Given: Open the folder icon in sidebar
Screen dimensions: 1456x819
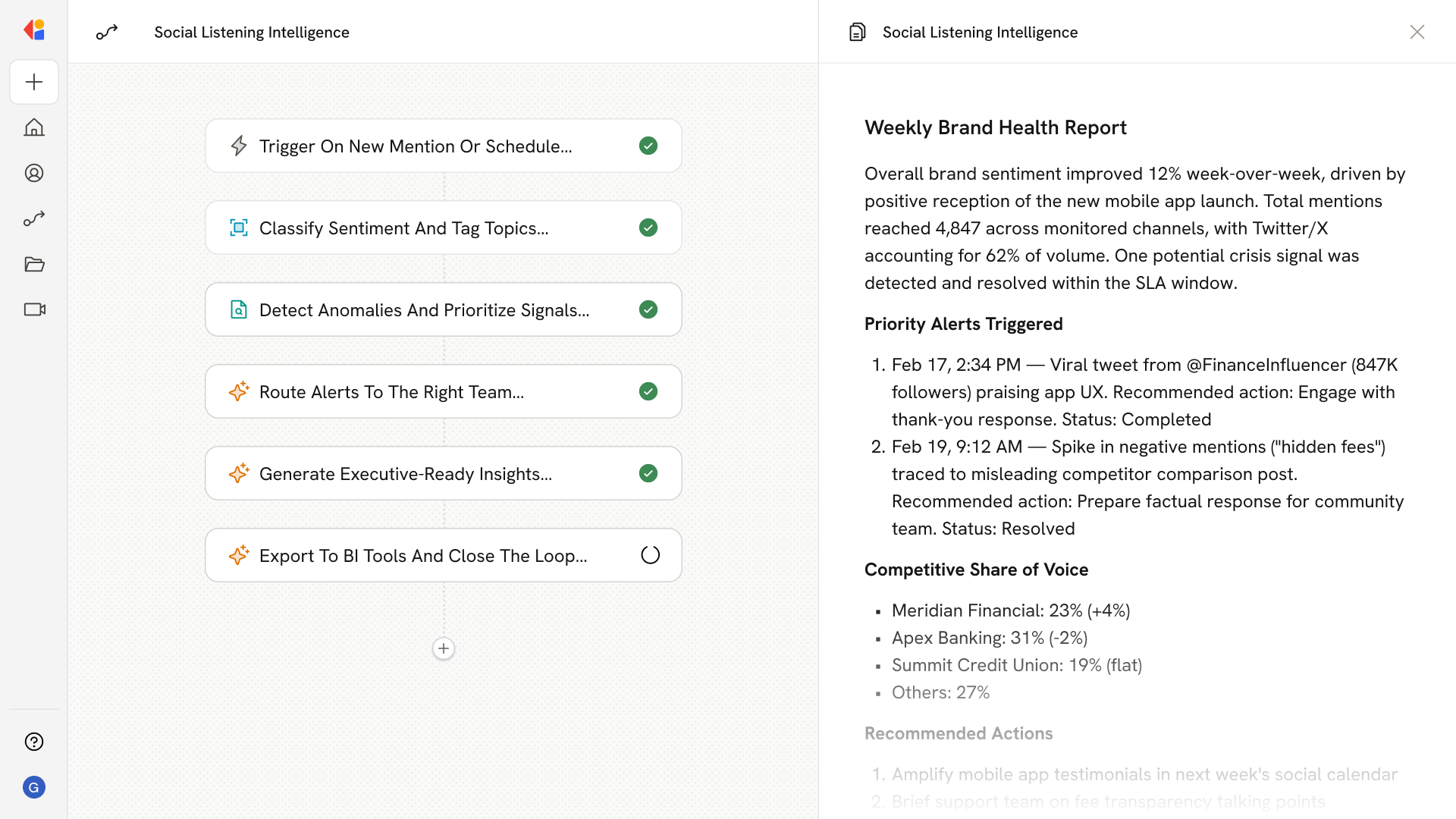Looking at the screenshot, I should click(x=34, y=264).
